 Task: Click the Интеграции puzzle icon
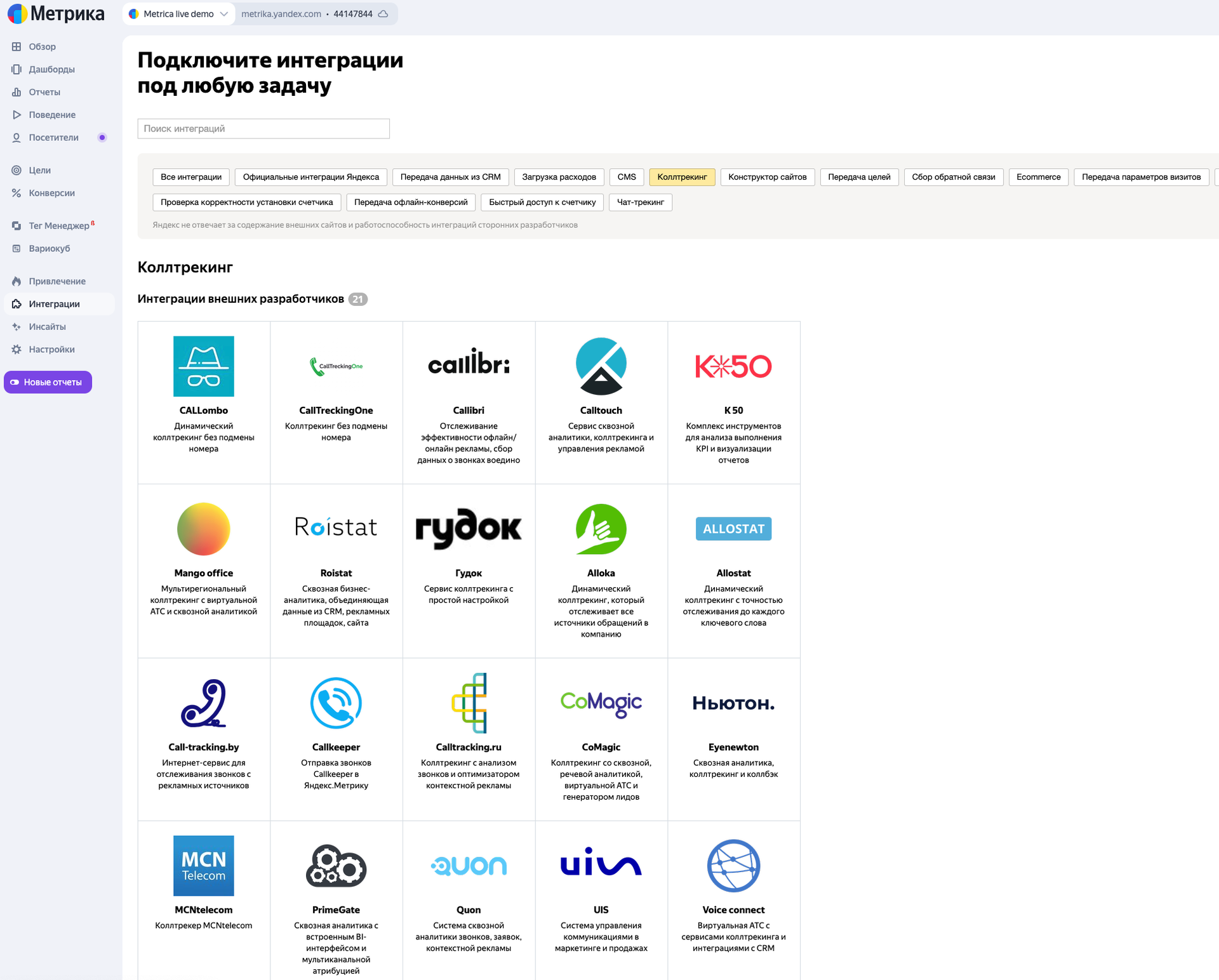point(17,304)
